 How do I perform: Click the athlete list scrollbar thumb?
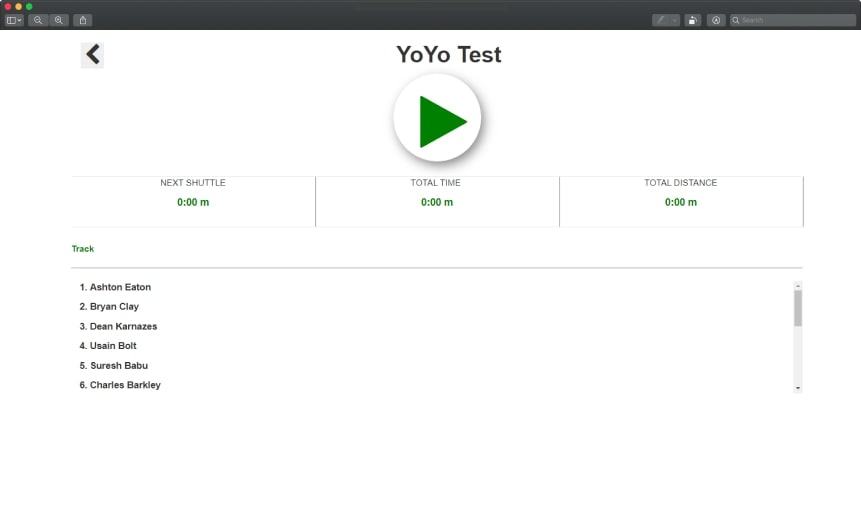coord(797,308)
